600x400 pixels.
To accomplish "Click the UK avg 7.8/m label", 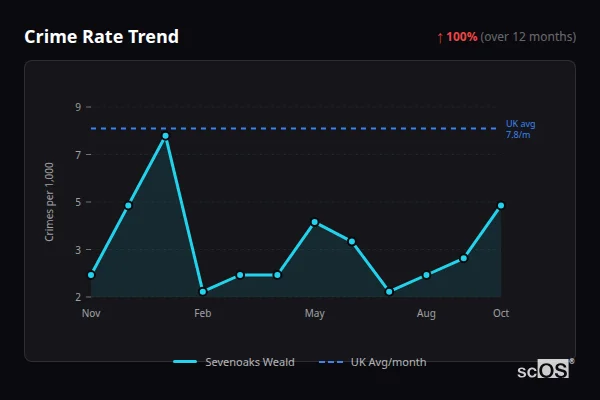I will click(520, 128).
